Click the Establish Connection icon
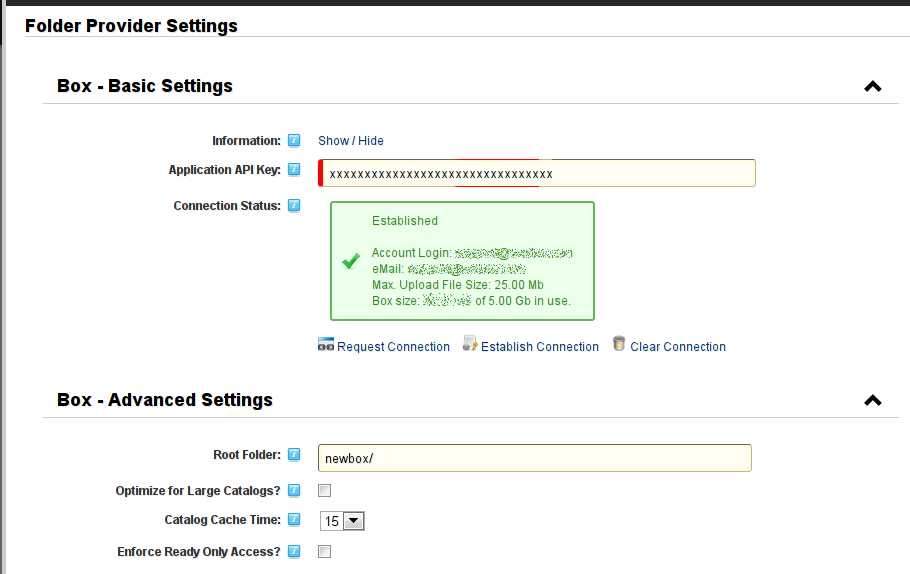This screenshot has height=574, width=910. [x=470, y=344]
